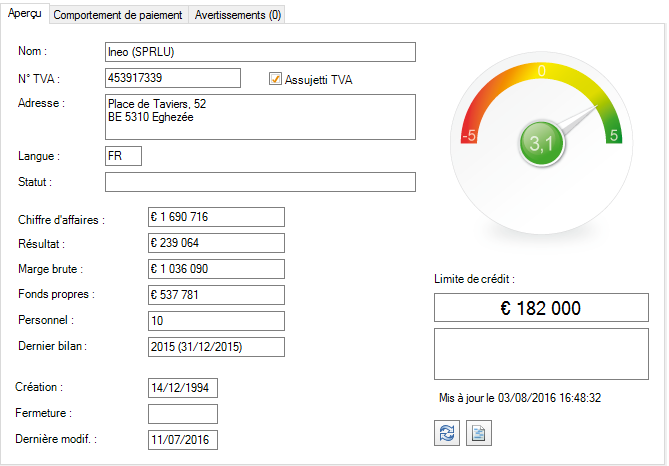This screenshot has width=669, height=466.
Task: Click the empty Fermeture date field
Action: tap(182, 414)
